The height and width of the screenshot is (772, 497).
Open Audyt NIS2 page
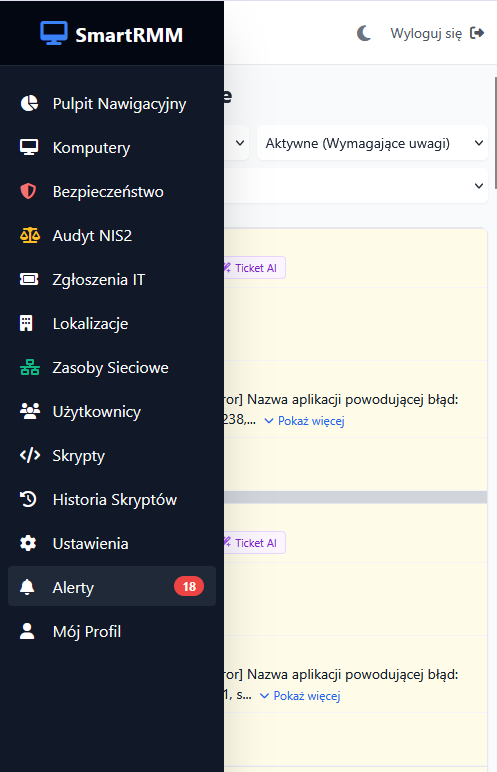pyautogui.click(x=112, y=235)
